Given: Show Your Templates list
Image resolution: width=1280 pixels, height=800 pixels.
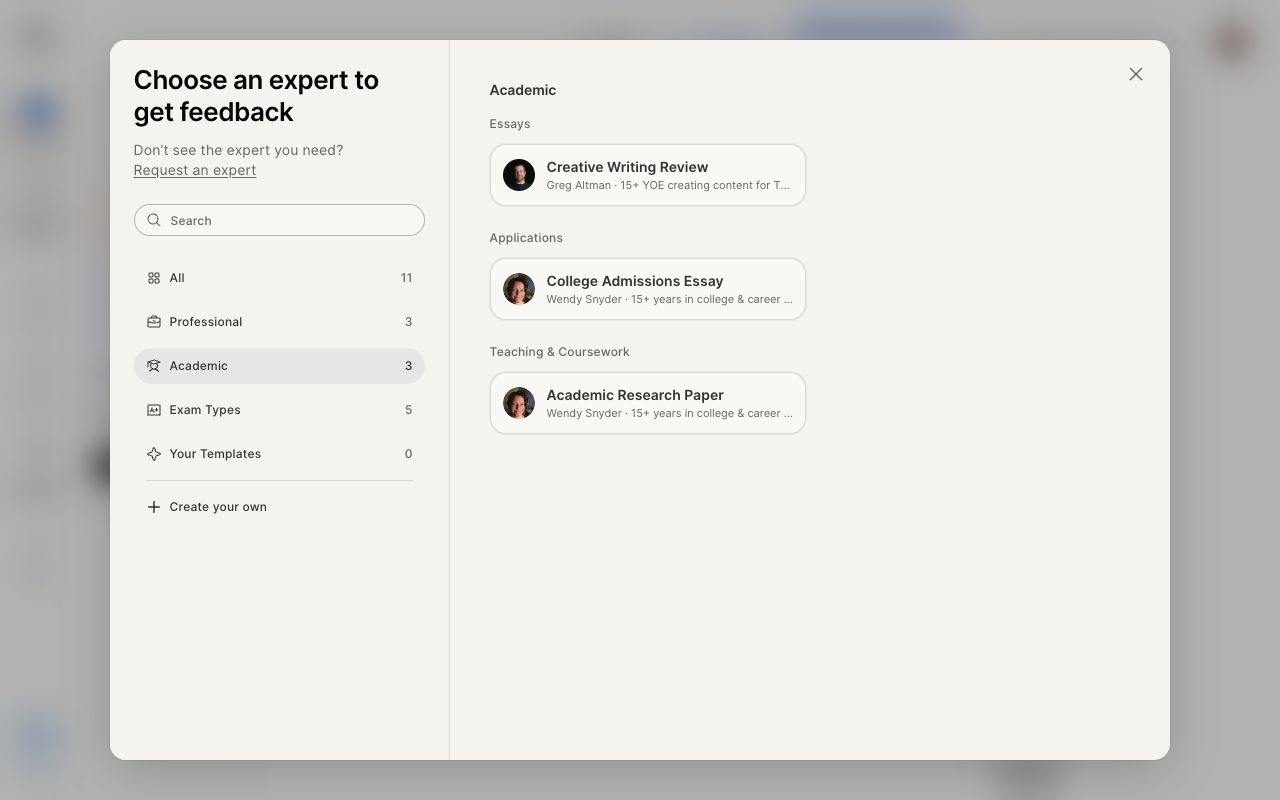Looking at the screenshot, I should point(279,454).
